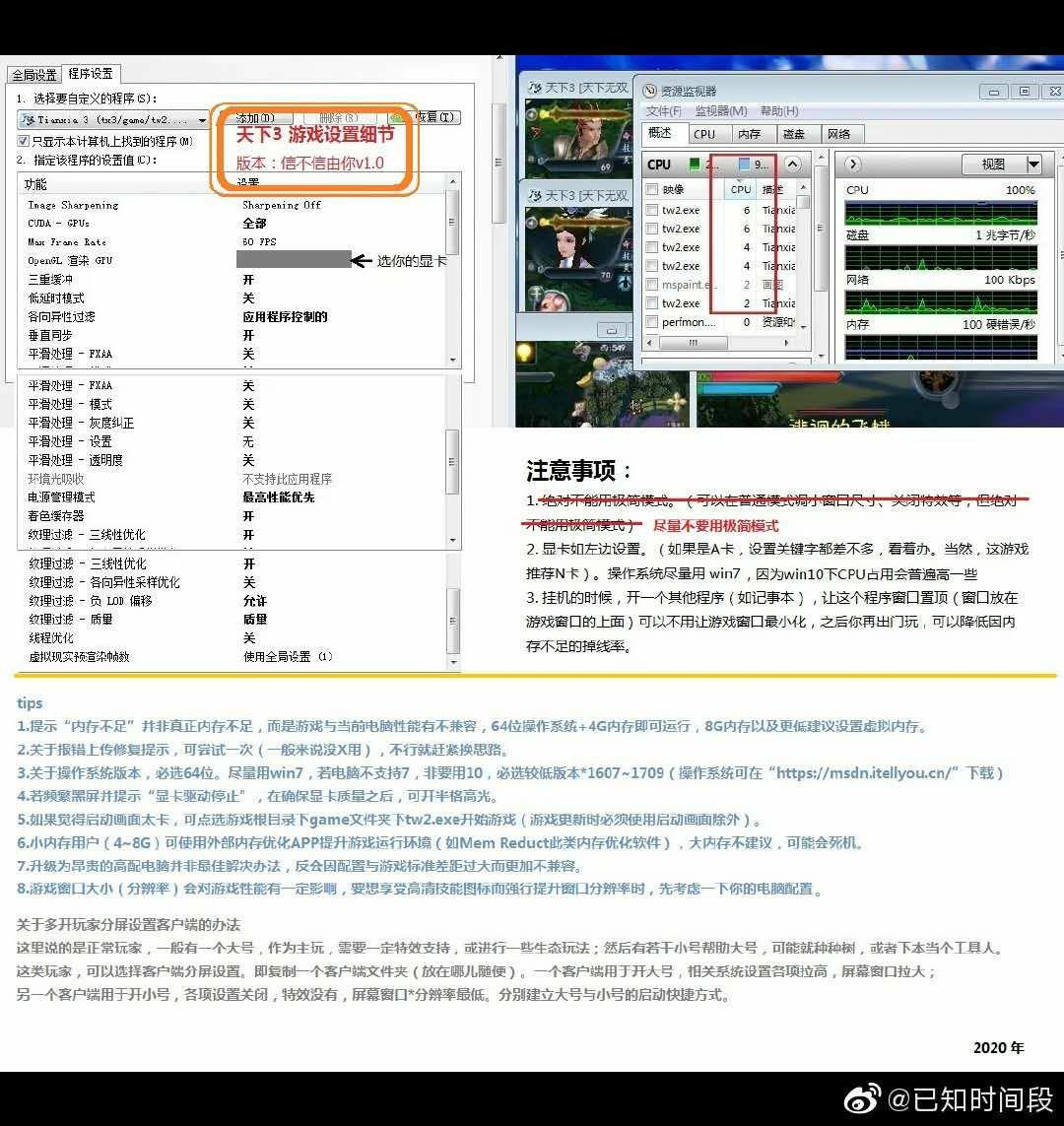The width and height of the screenshot is (1064, 1126).
Task: Open the 最高性能优先 power mode value
Action: pyautogui.click(x=279, y=497)
